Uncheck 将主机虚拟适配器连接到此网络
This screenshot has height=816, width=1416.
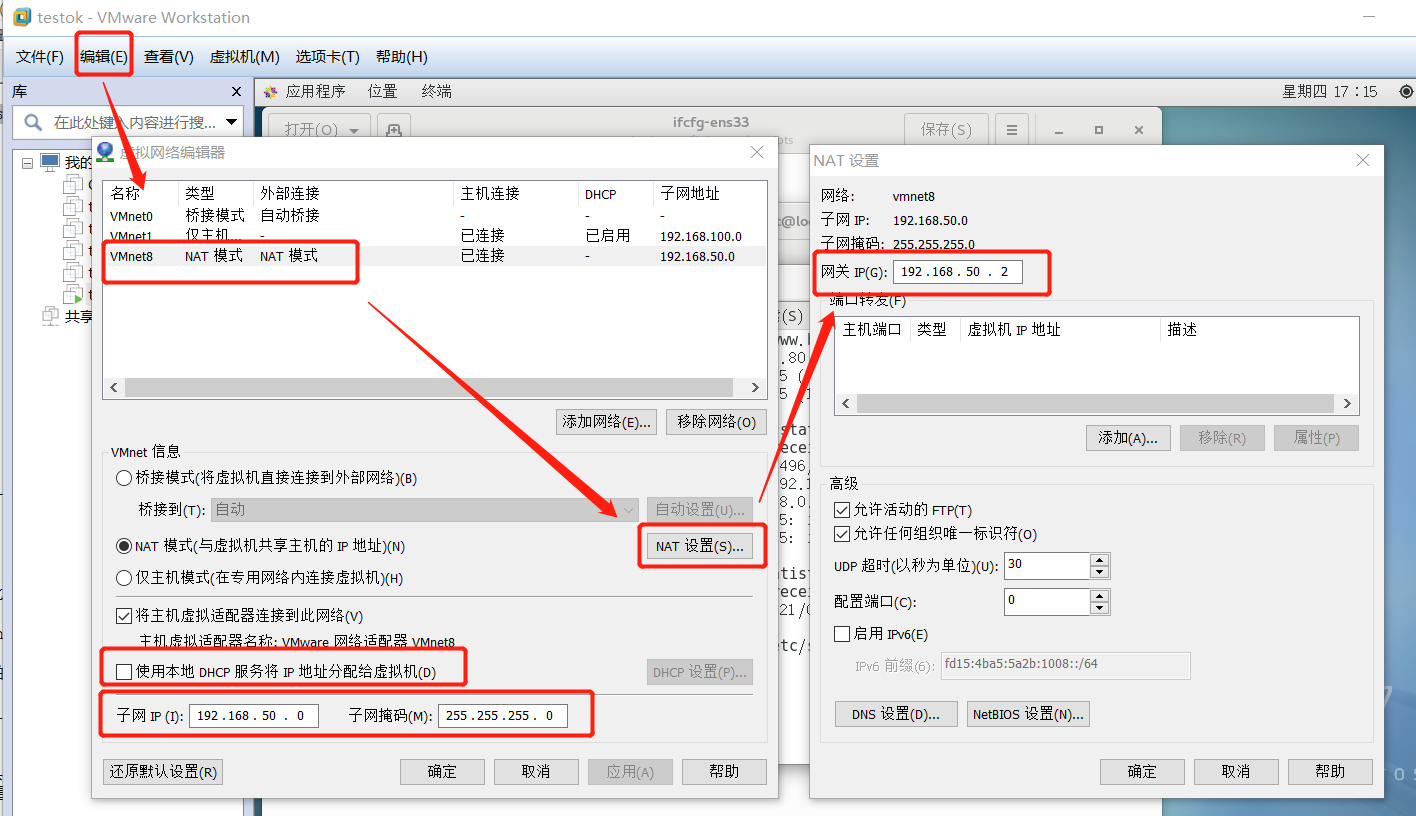[124, 616]
